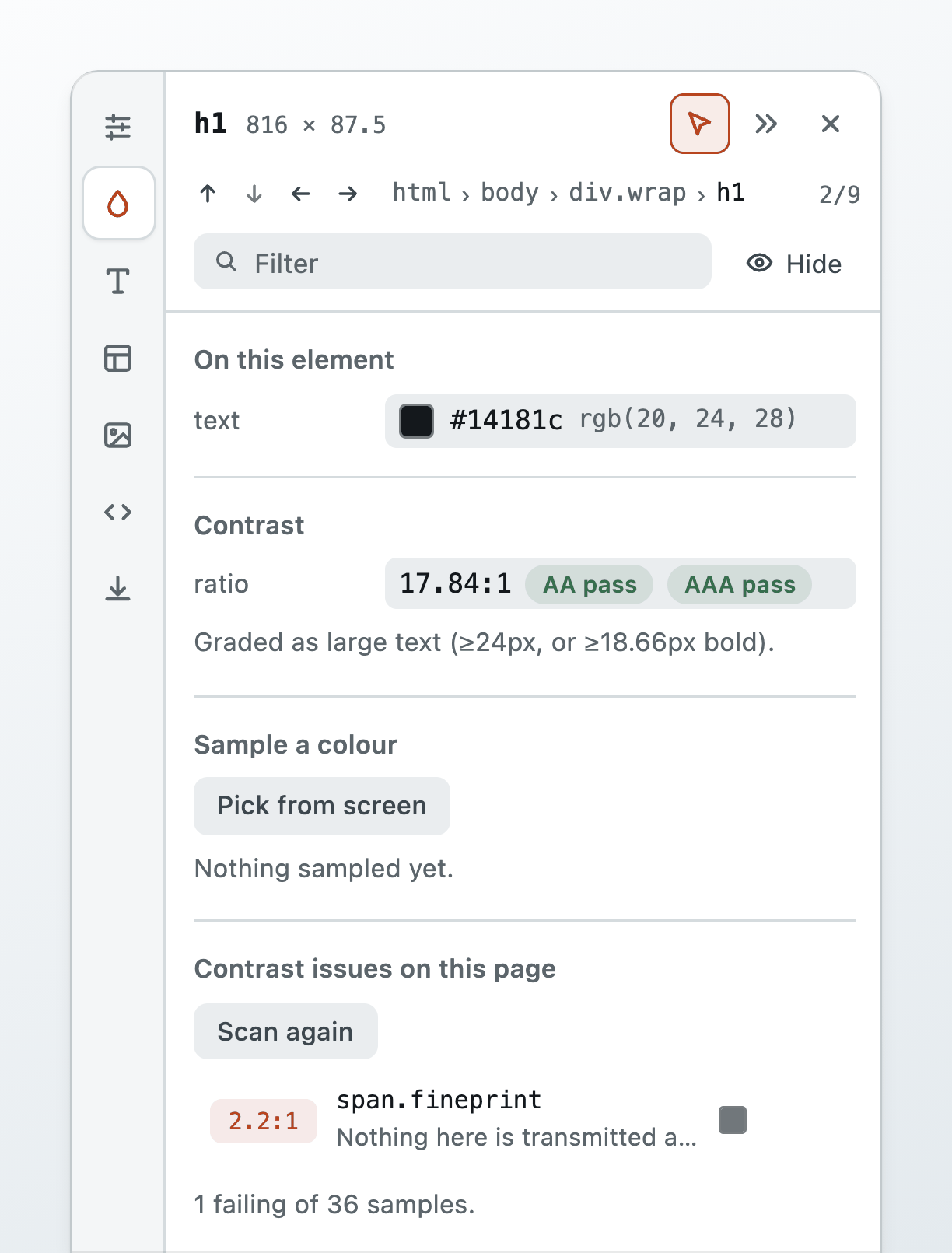Click the 'Nothing here is transmitted' preview text
Viewport: 952px width, 1253px height.
coord(517,1137)
